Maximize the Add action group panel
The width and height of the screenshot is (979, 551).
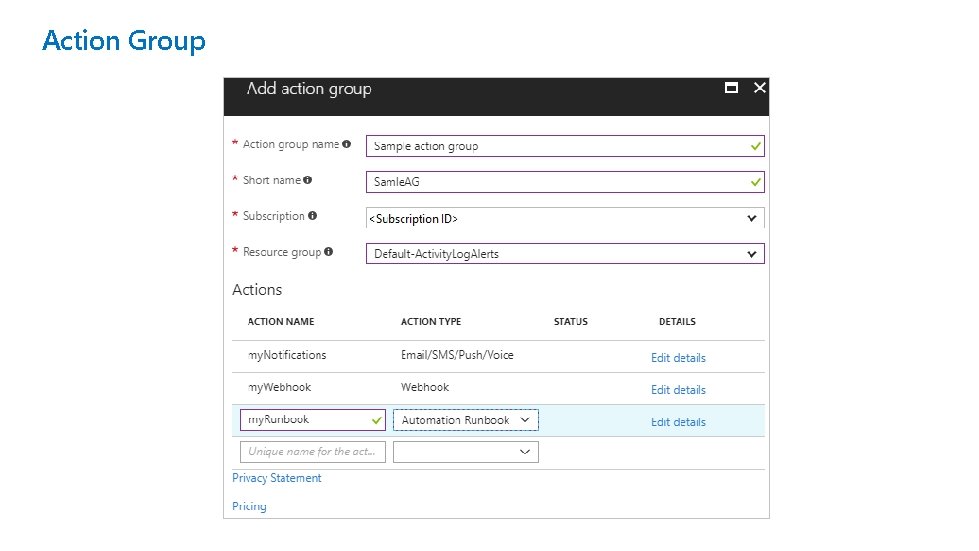pos(732,88)
